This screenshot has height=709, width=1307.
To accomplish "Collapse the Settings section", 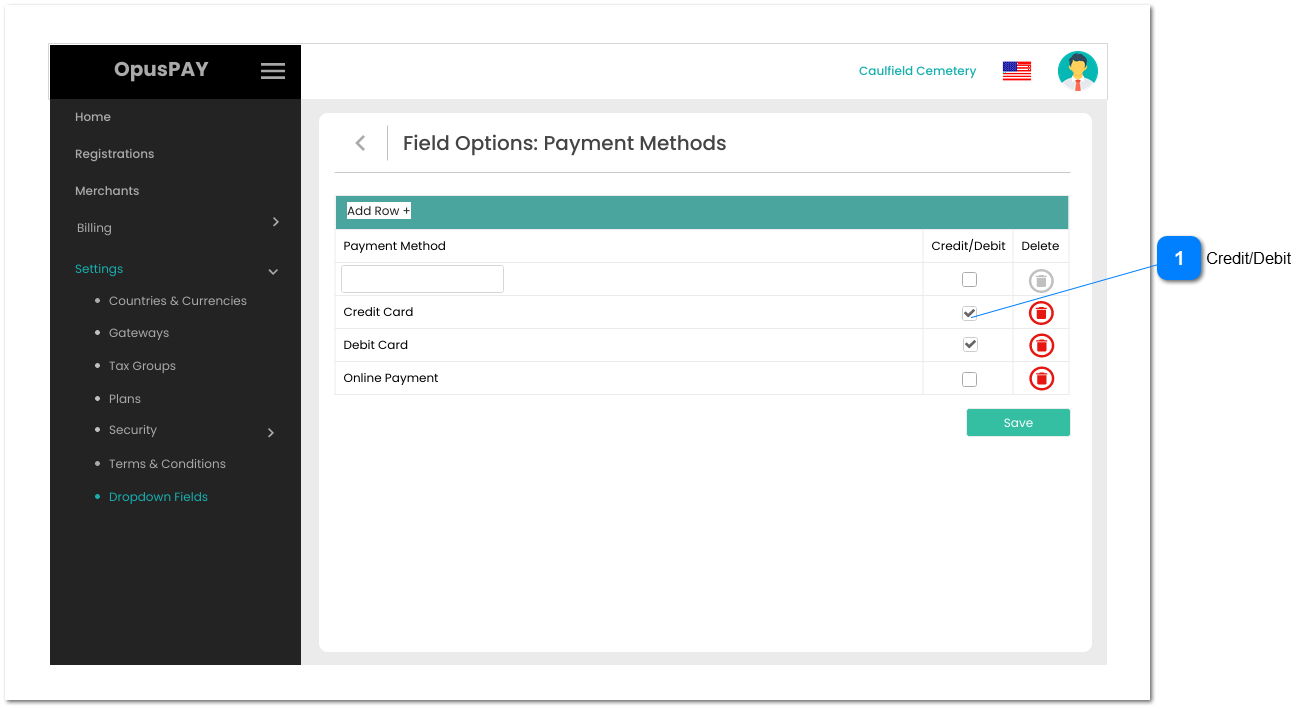I will (x=98, y=268).
